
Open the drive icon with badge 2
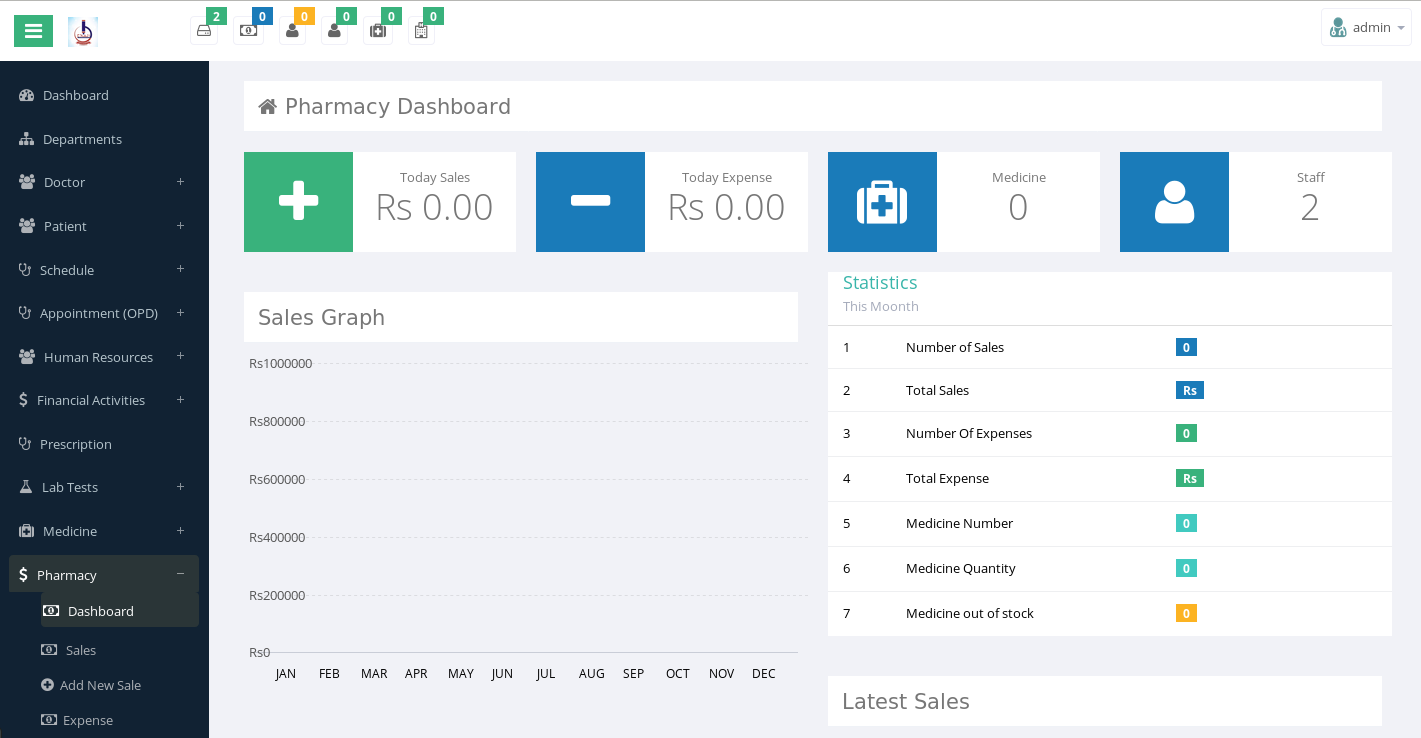pos(204,30)
